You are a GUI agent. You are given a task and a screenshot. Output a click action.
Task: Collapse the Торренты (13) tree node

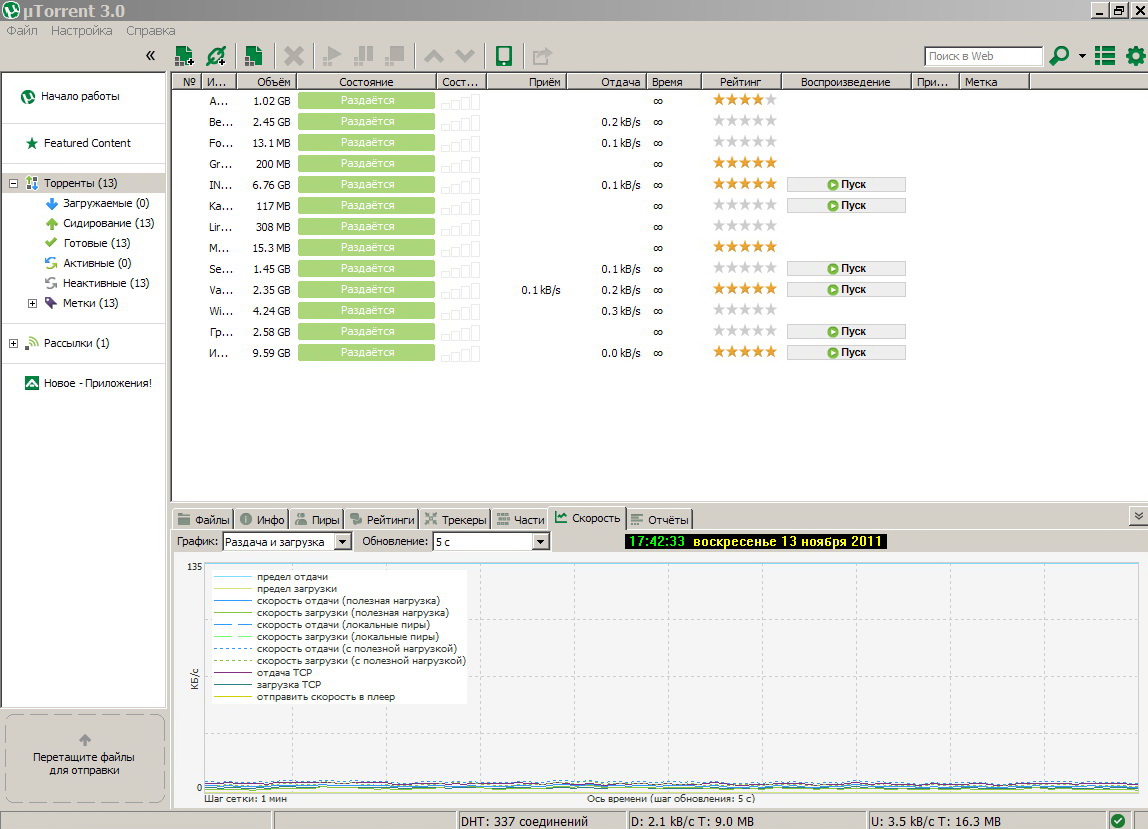click(x=13, y=183)
